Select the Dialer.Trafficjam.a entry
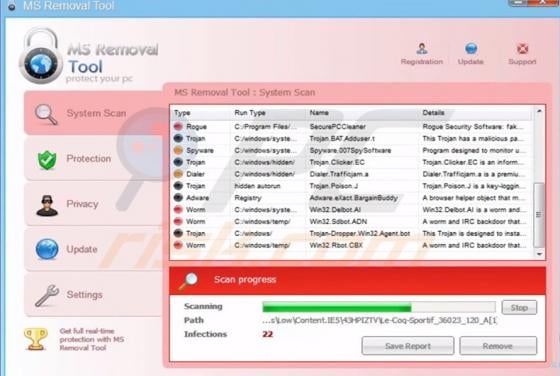560x376 pixels. click(x=339, y=174)
